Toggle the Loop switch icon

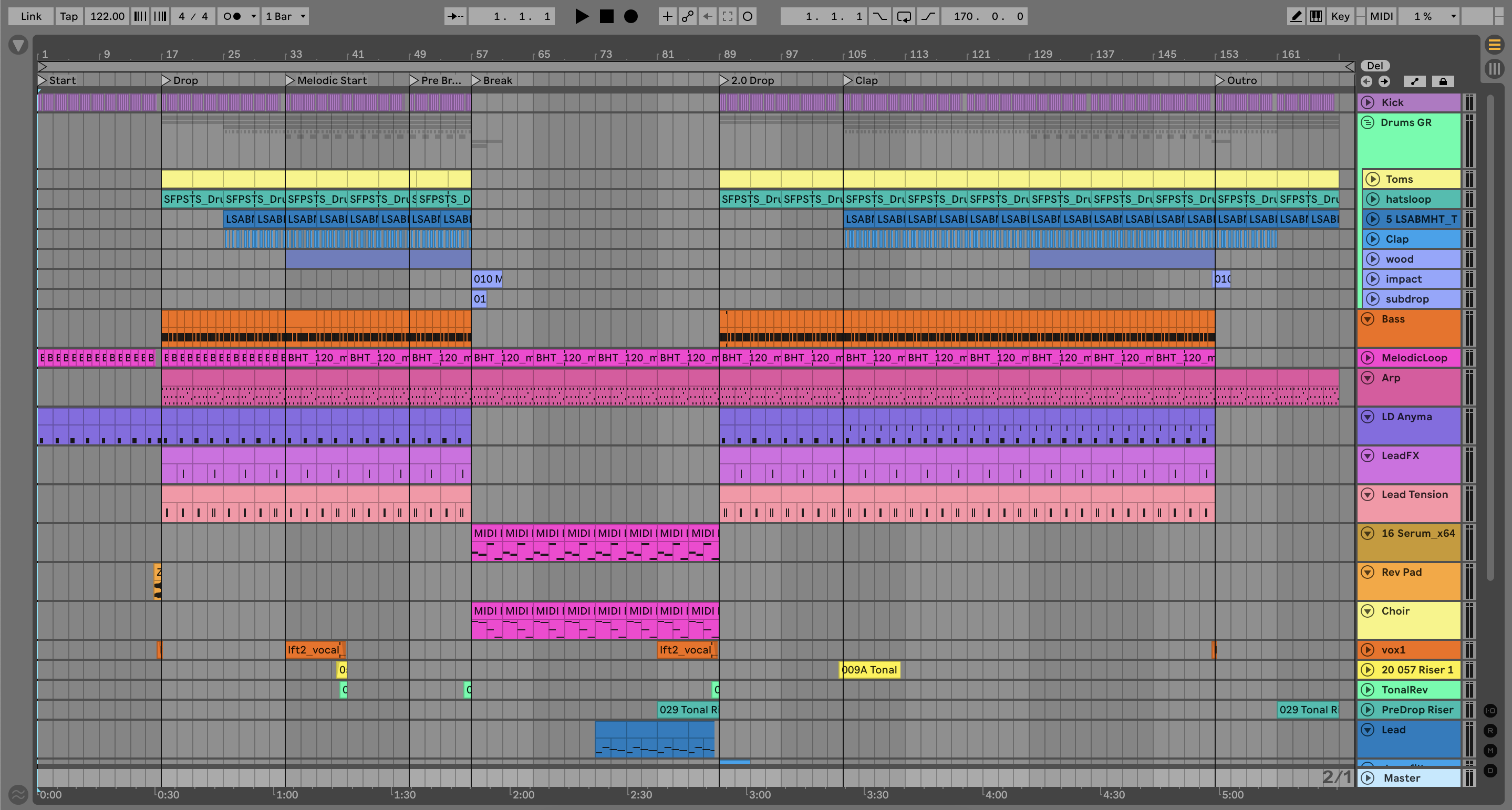tap(904, 16)
